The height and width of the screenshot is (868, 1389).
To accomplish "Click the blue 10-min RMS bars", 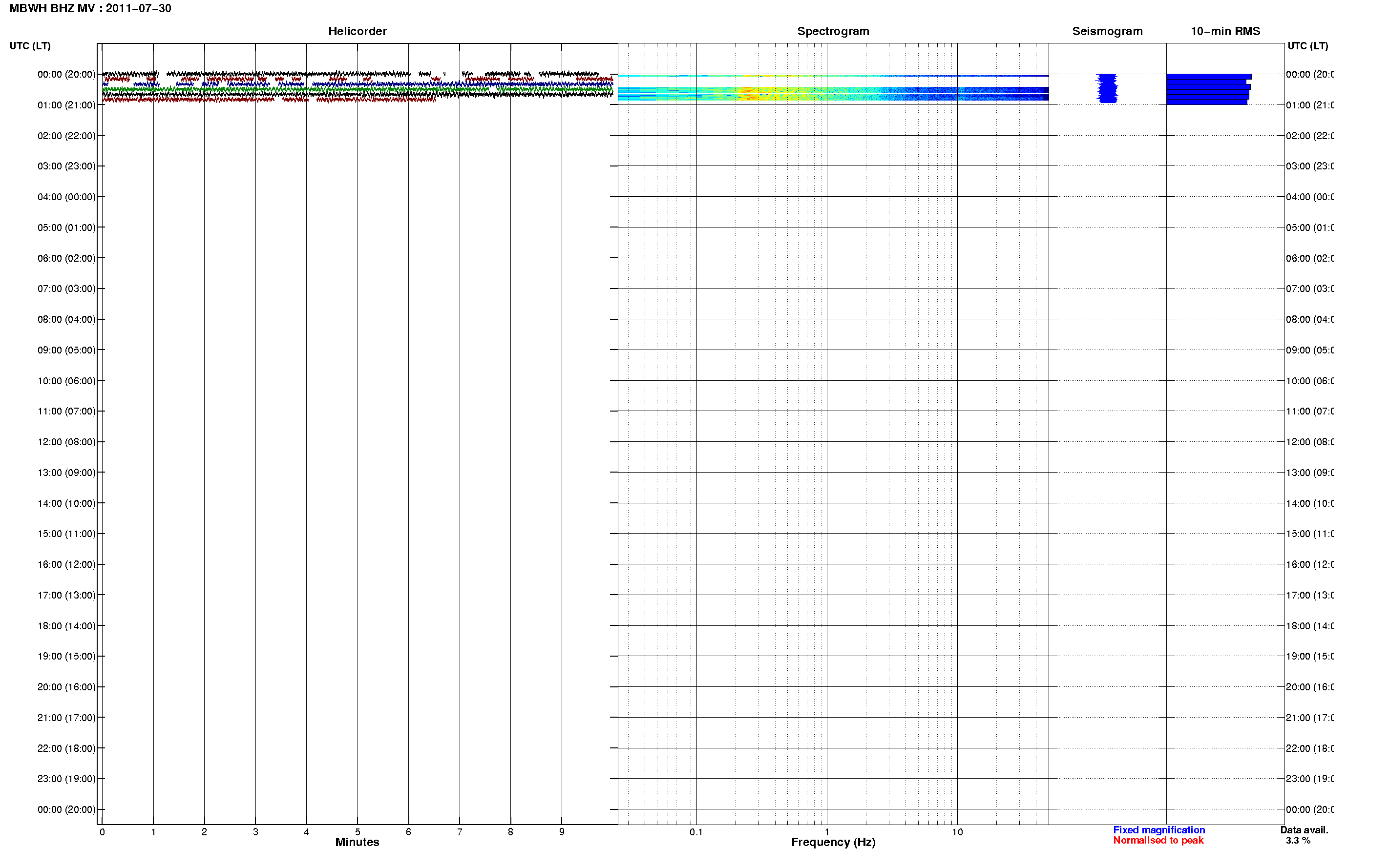I will (1208, 89).
